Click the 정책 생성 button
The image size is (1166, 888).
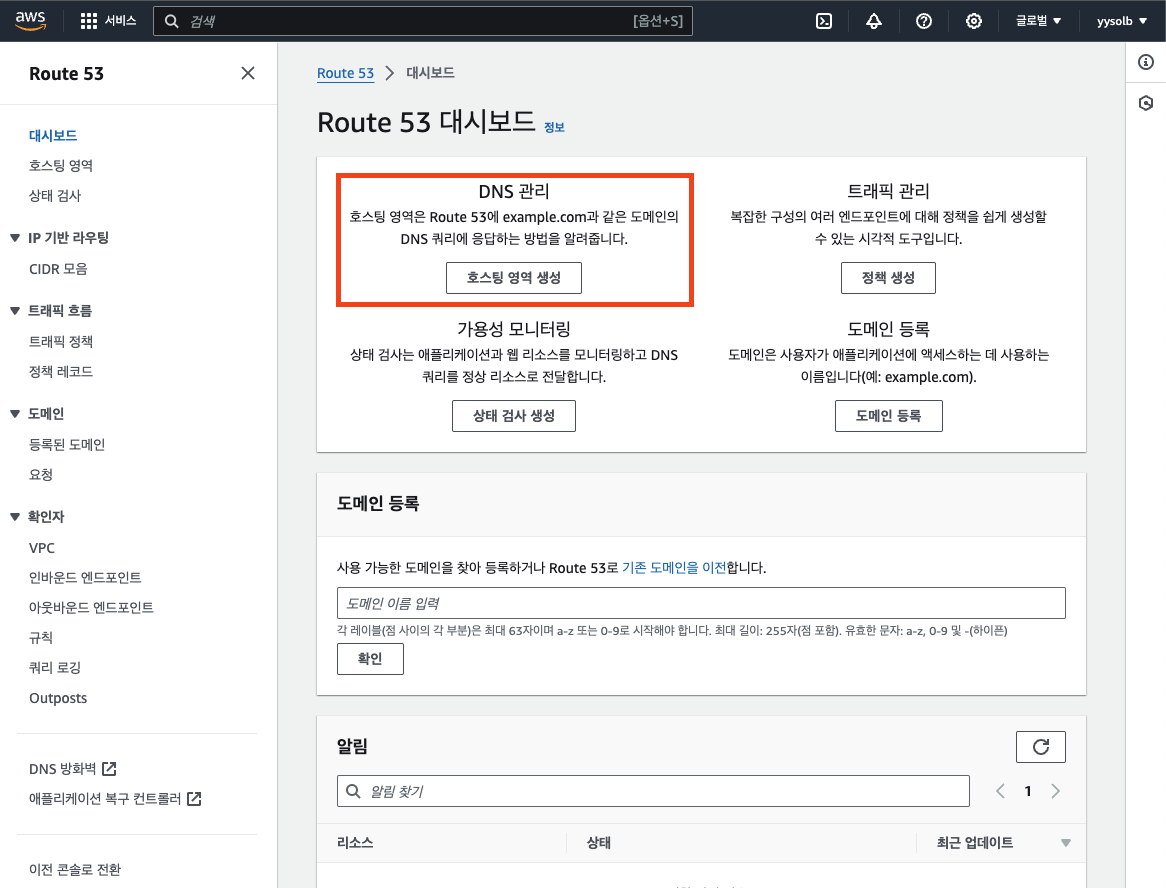[888, 277]
